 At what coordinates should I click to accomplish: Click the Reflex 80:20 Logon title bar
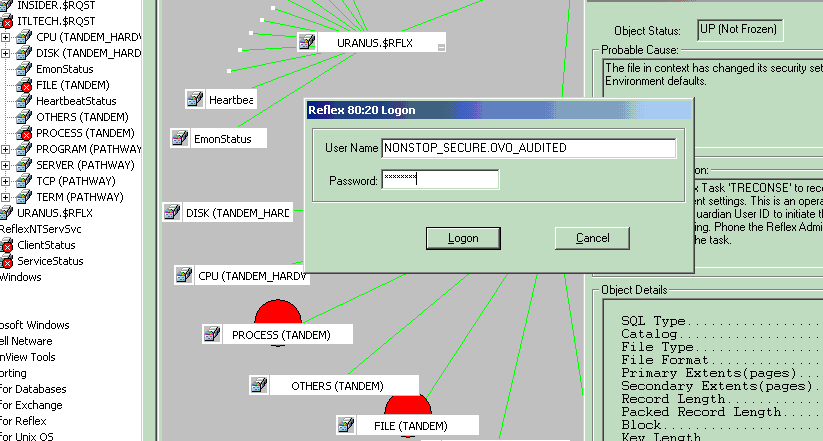[x=499, y=110]
